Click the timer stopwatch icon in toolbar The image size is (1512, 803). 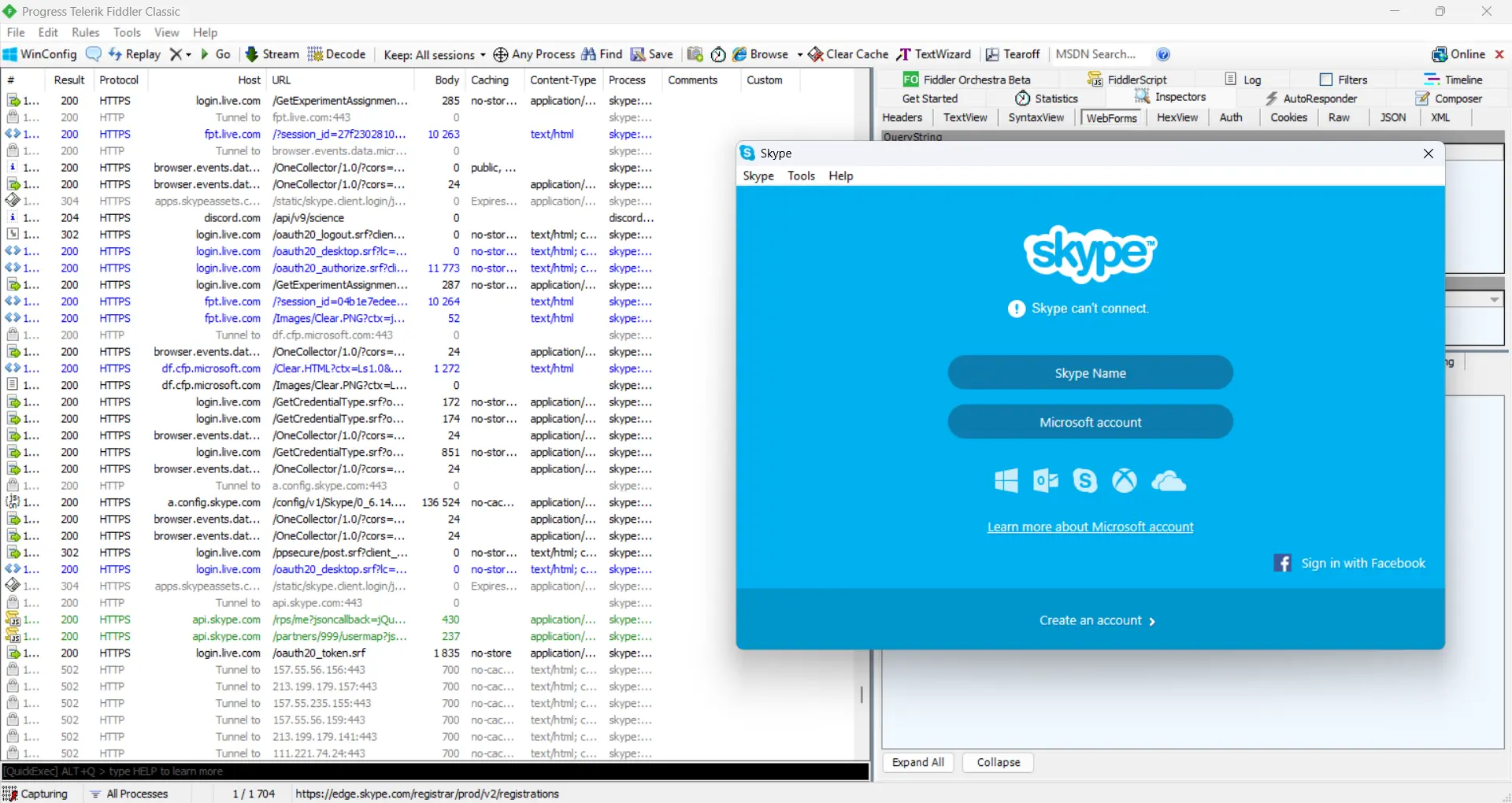[x=718, y=54]
